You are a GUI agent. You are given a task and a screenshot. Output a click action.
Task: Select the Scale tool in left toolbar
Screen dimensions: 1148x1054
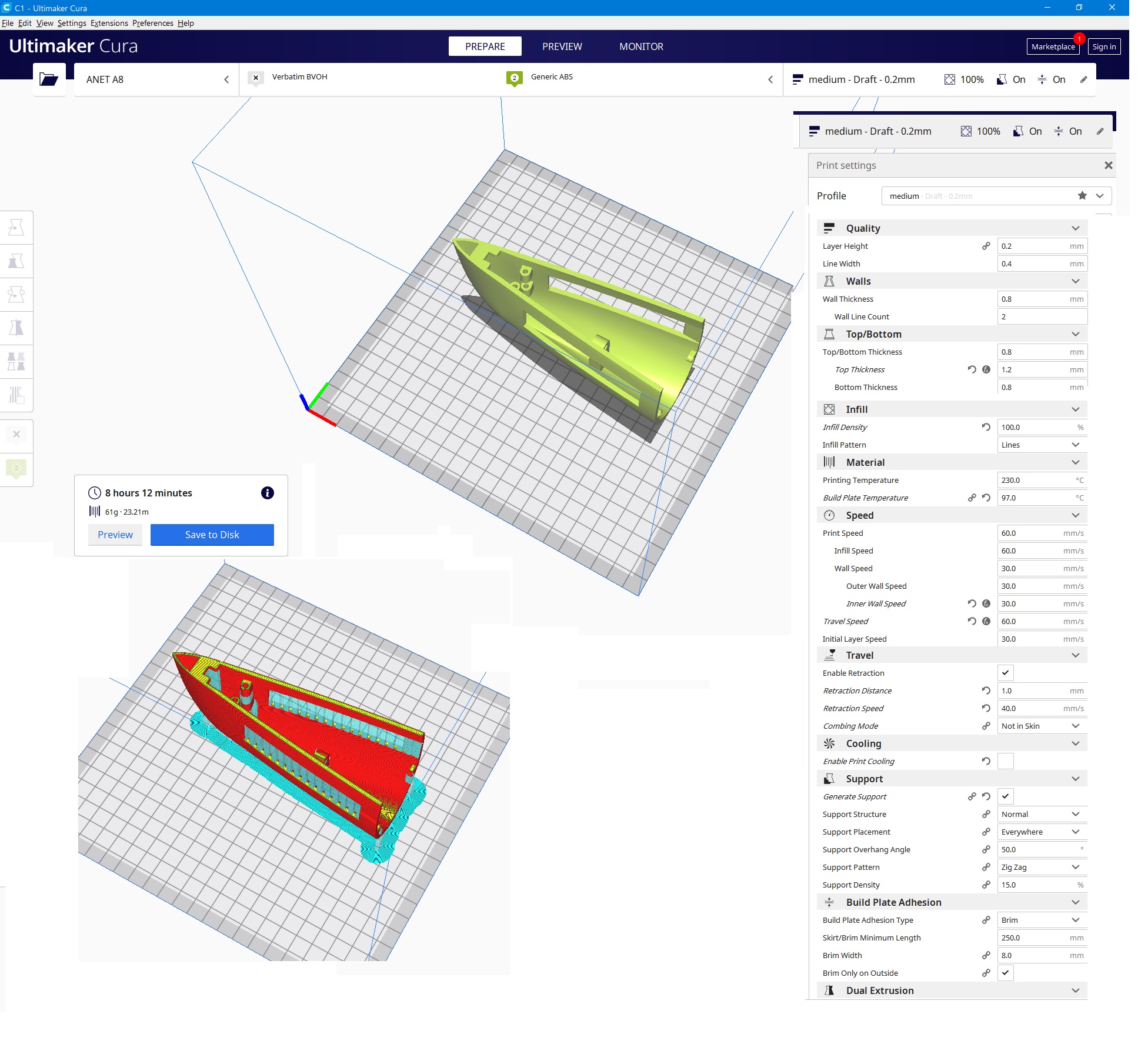[x=16, y=261]
